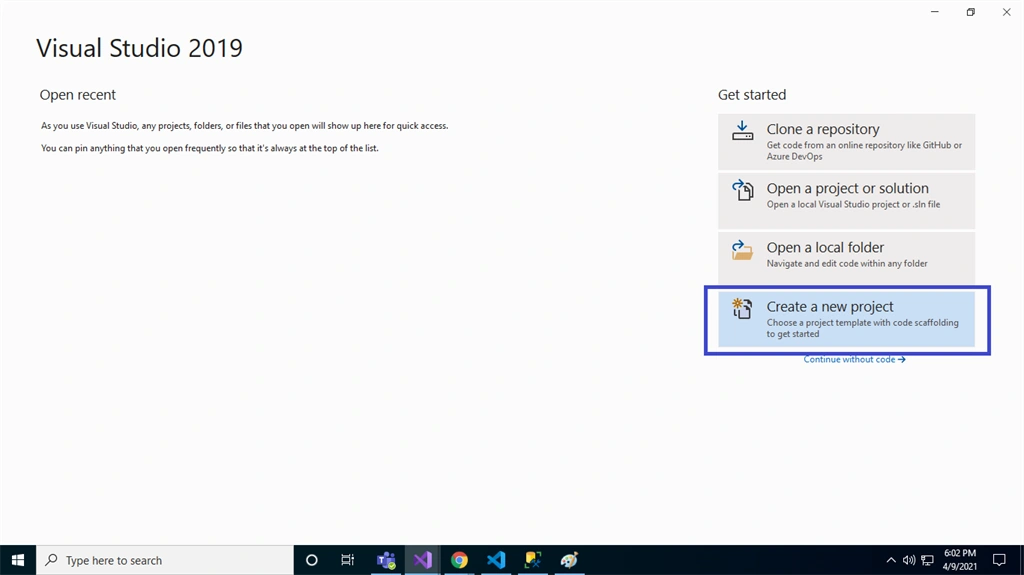1024x575 pixels.
Task: Follow the Continue without code link
Action: click(854, 359)
